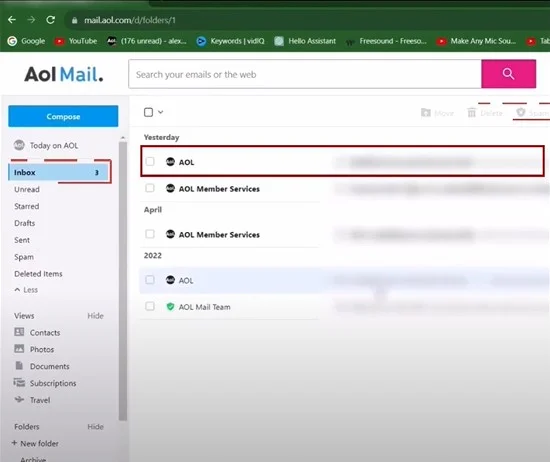Tick the select-all checkbox in the toolbar
Screen dimensions: 550x462
(148, 112)
